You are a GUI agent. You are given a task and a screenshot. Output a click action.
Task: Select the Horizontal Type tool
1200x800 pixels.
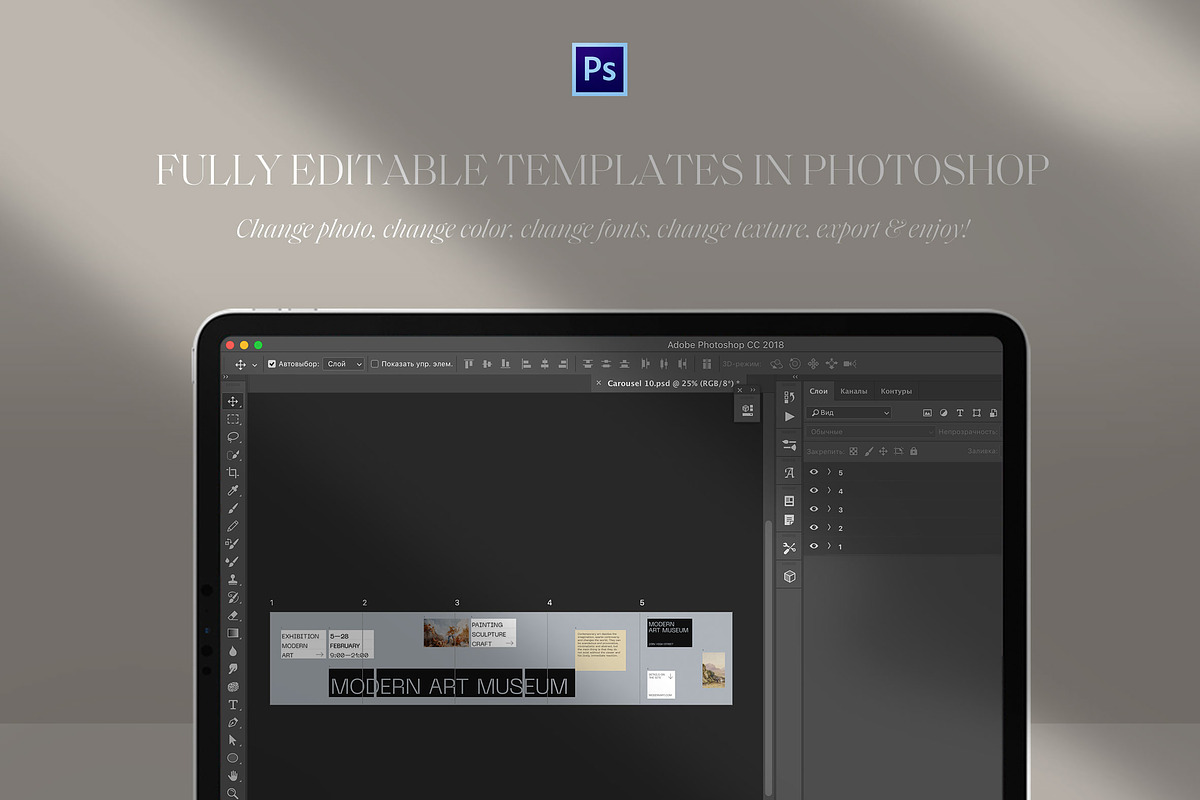[233, 705]
